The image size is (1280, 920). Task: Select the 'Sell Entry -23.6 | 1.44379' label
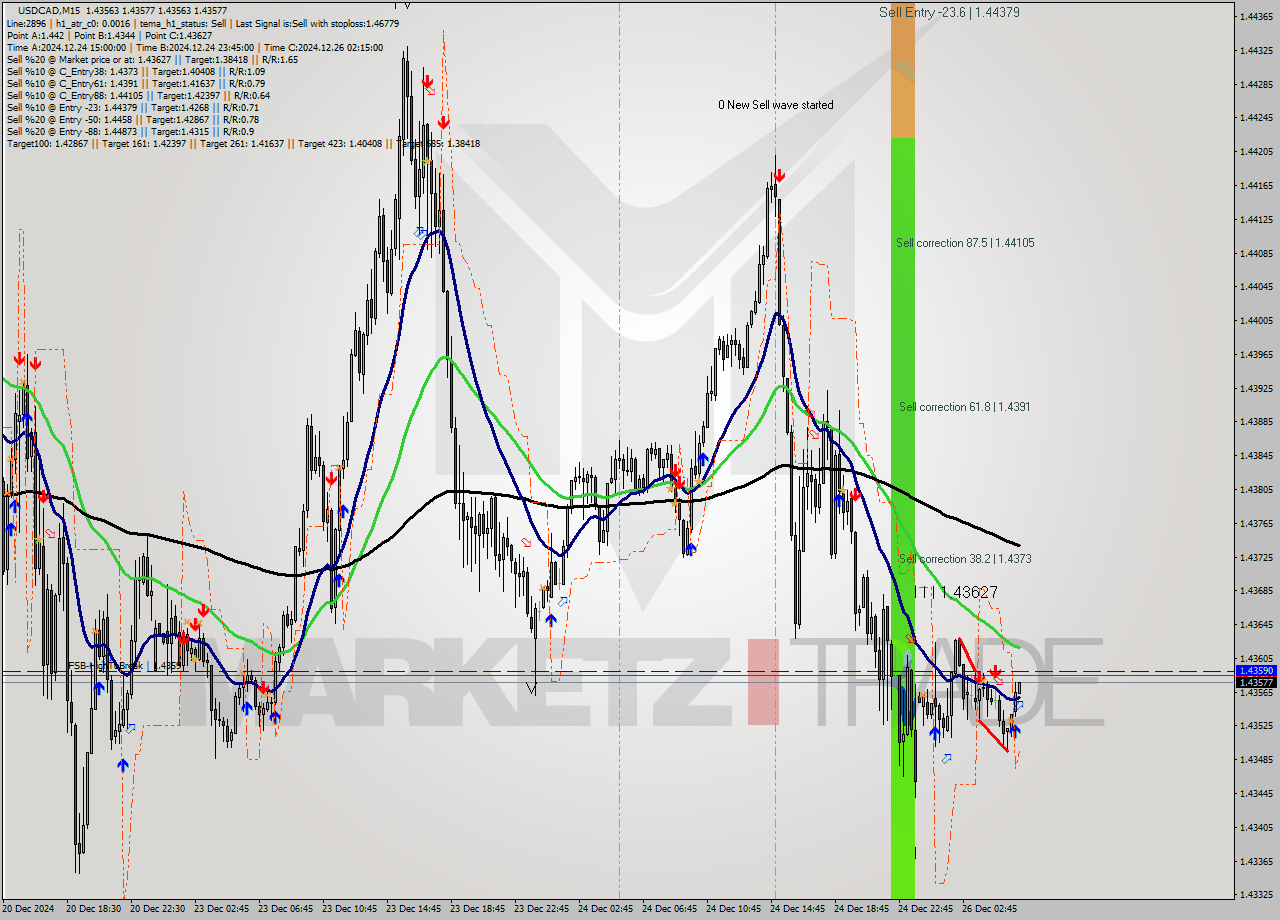pyautogui.click(x=949, y=12)
